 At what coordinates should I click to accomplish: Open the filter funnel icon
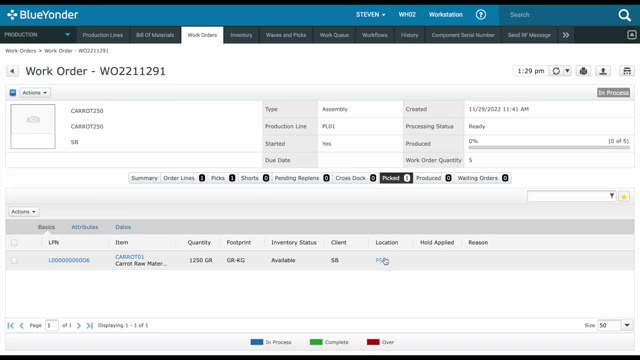point(611,196)
